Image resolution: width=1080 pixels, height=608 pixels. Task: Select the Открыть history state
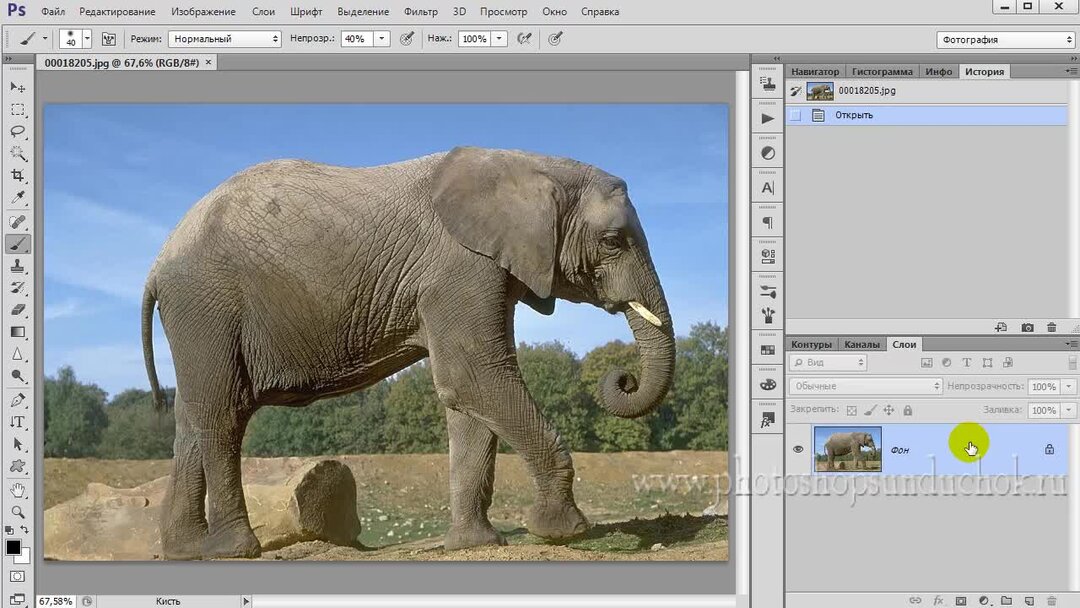[927, 115]
